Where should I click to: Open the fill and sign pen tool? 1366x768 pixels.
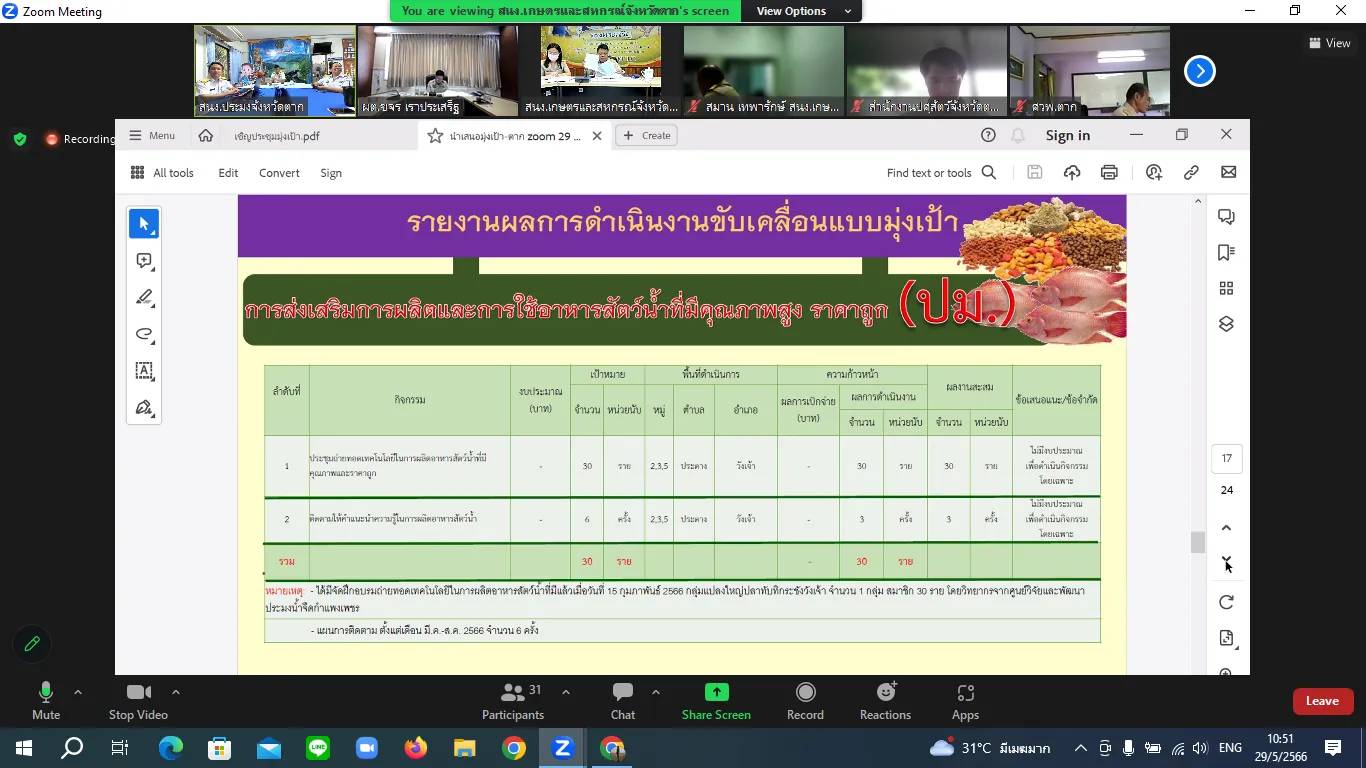[x=144, y=408]
